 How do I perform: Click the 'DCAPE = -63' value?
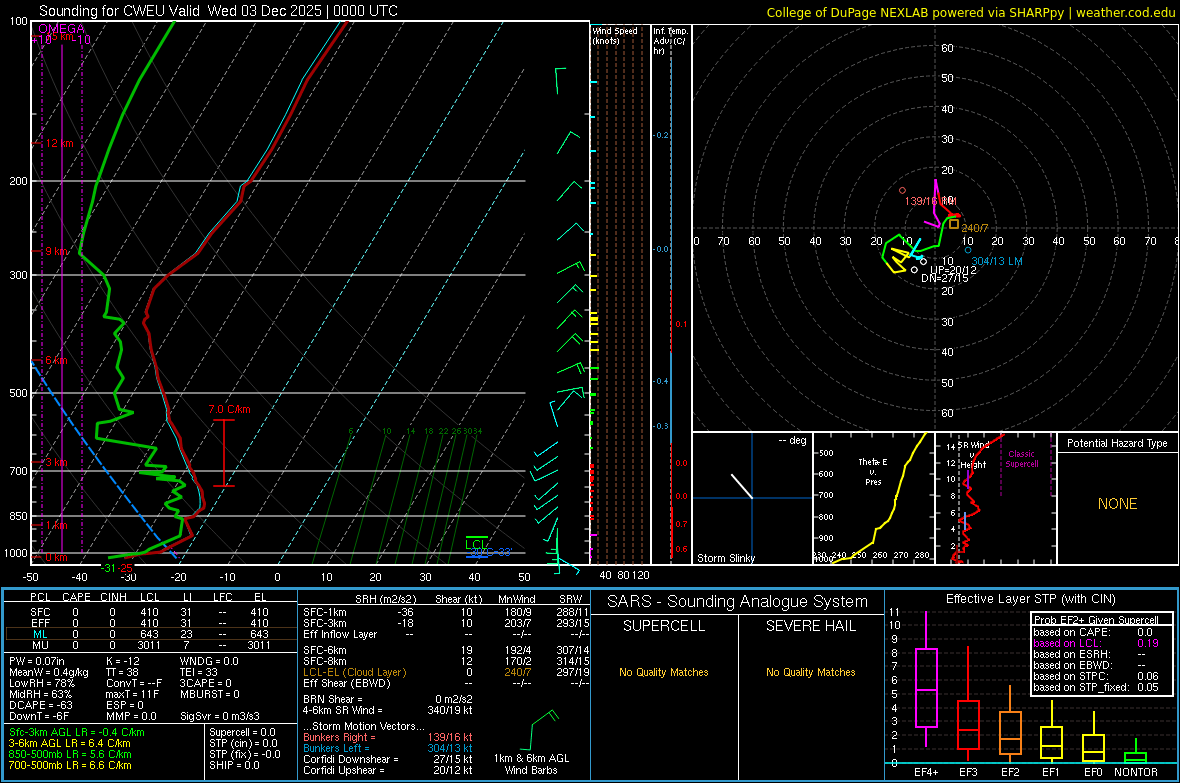click(40, 705)
